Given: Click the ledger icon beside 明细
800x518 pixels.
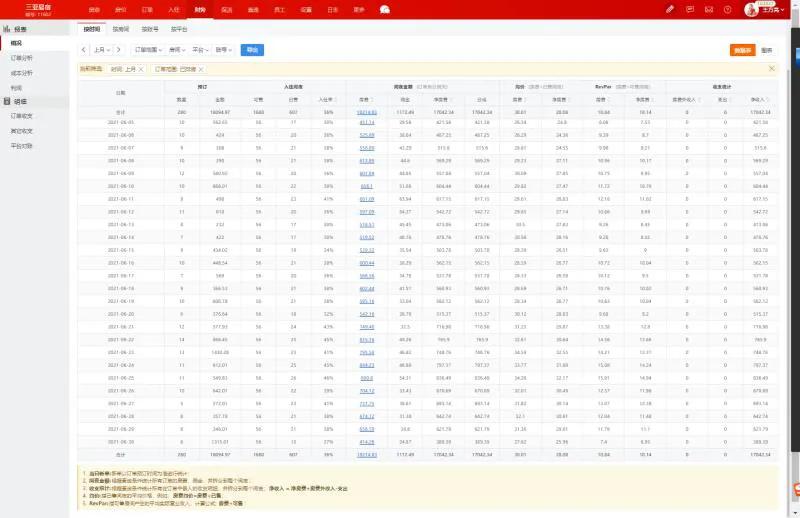Looking at the screenshot, I should pos(7,101).
